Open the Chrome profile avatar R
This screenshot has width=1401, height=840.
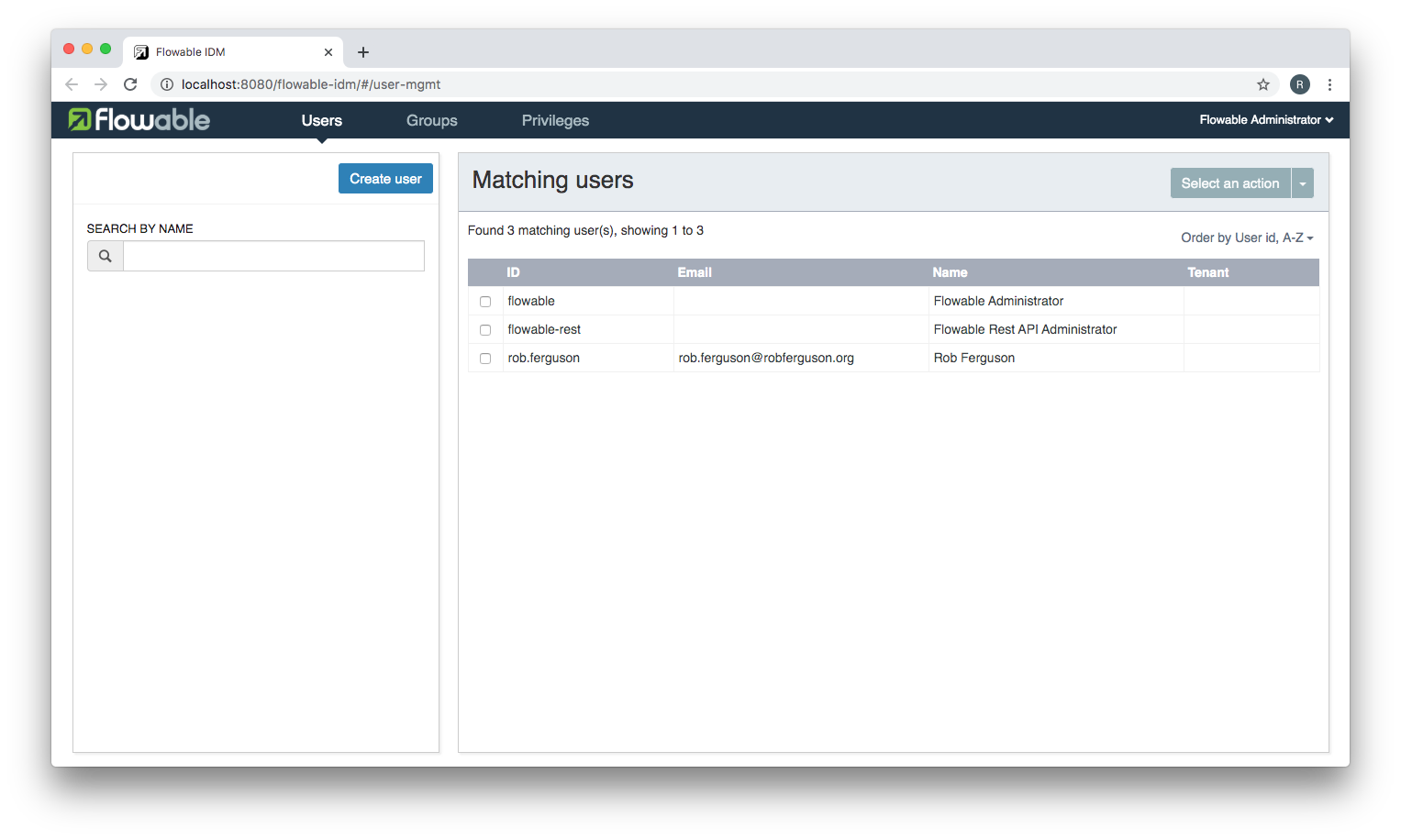coord(1299,84)
